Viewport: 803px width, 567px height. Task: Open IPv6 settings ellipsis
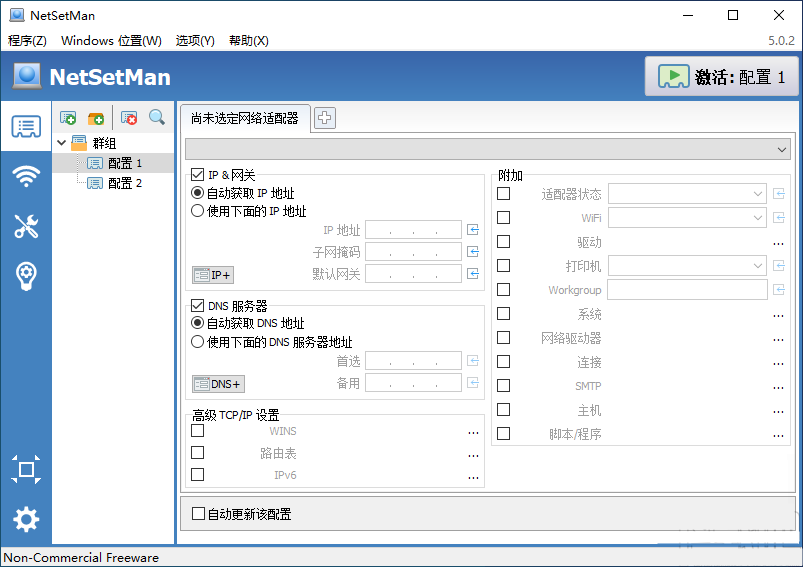[x=473, y=476]
